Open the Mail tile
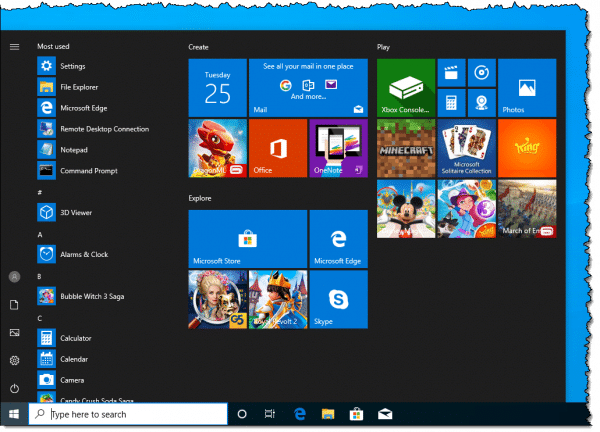This screenshot has height=432, width=600. point(308,88)
